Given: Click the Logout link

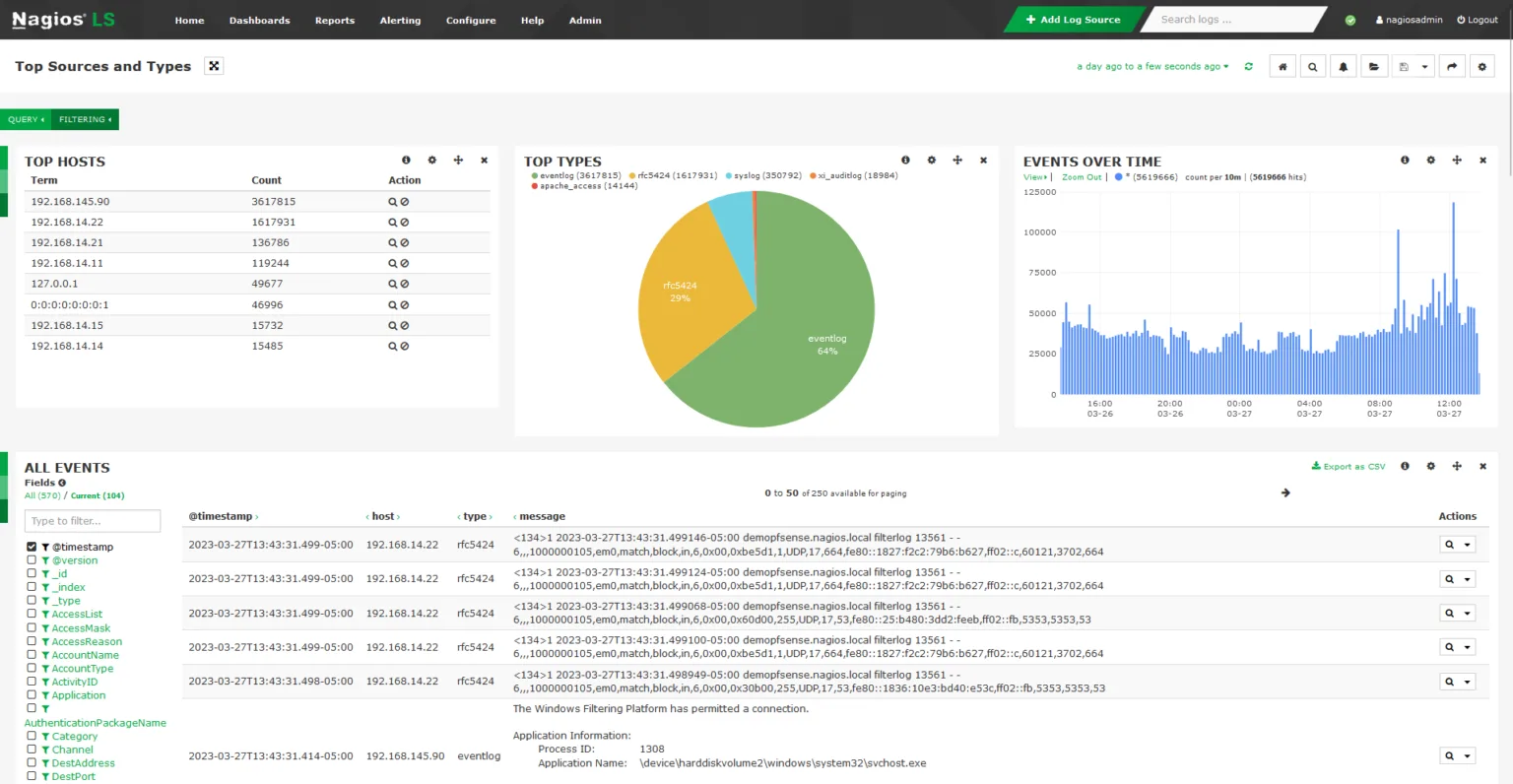Looking at the screenshot, I should [1478, 20].
